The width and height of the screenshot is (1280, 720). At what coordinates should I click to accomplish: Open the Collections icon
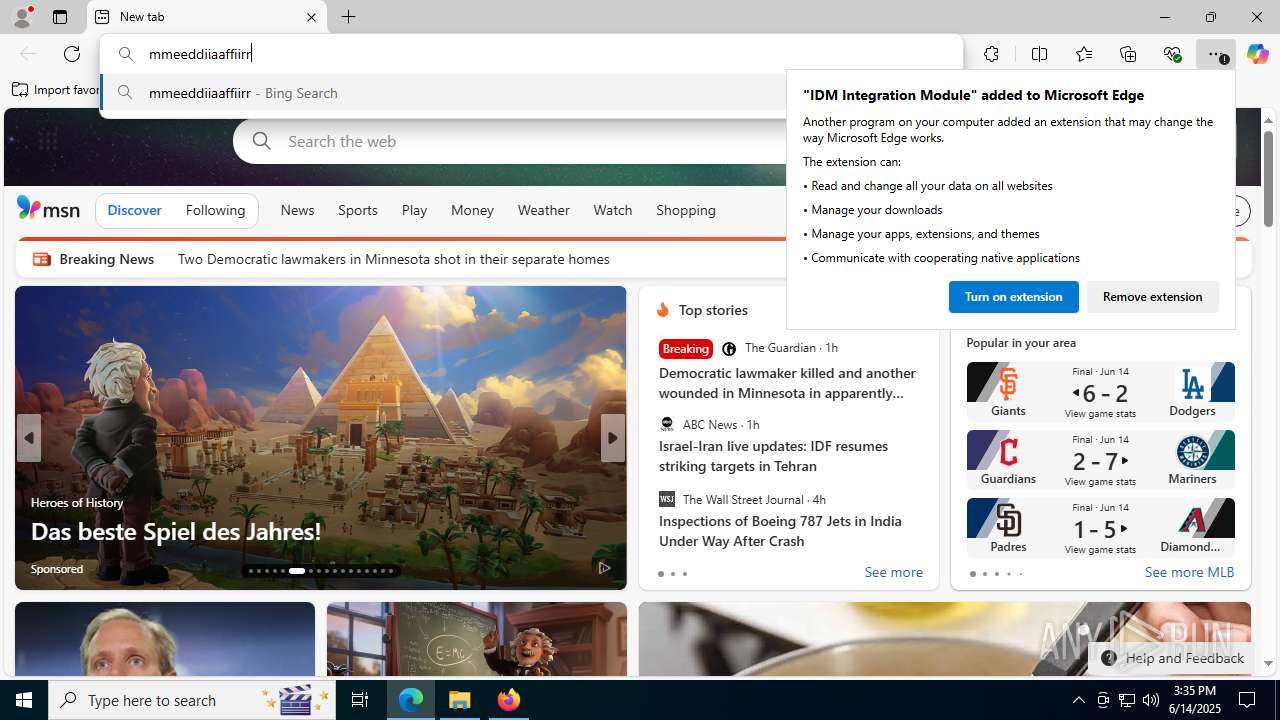1128,54
